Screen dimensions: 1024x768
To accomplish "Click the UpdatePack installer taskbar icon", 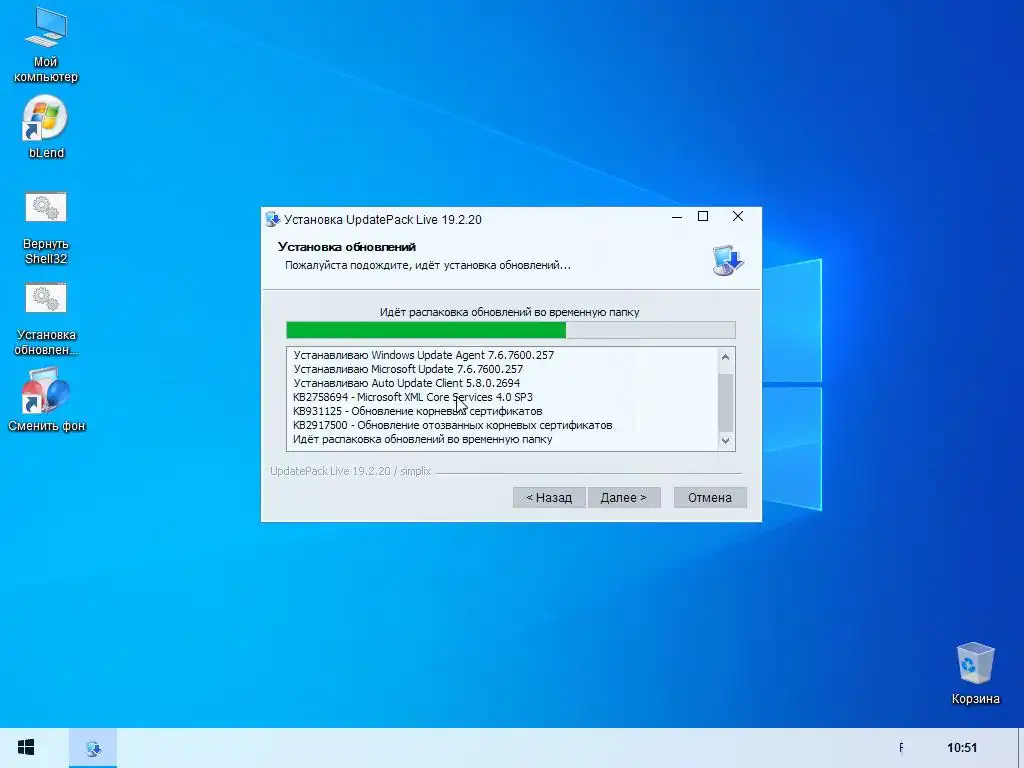I will pos(93,748).
